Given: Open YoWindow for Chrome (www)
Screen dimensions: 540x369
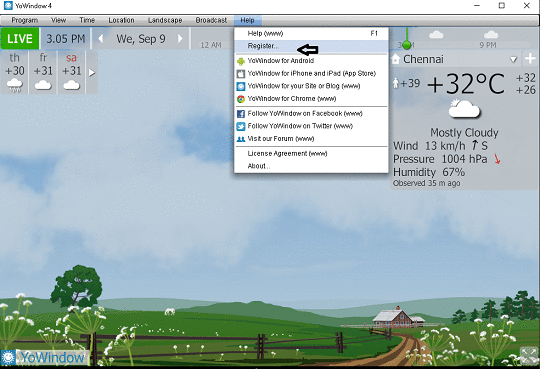Looking at the screenshot, I should [311, 99].
